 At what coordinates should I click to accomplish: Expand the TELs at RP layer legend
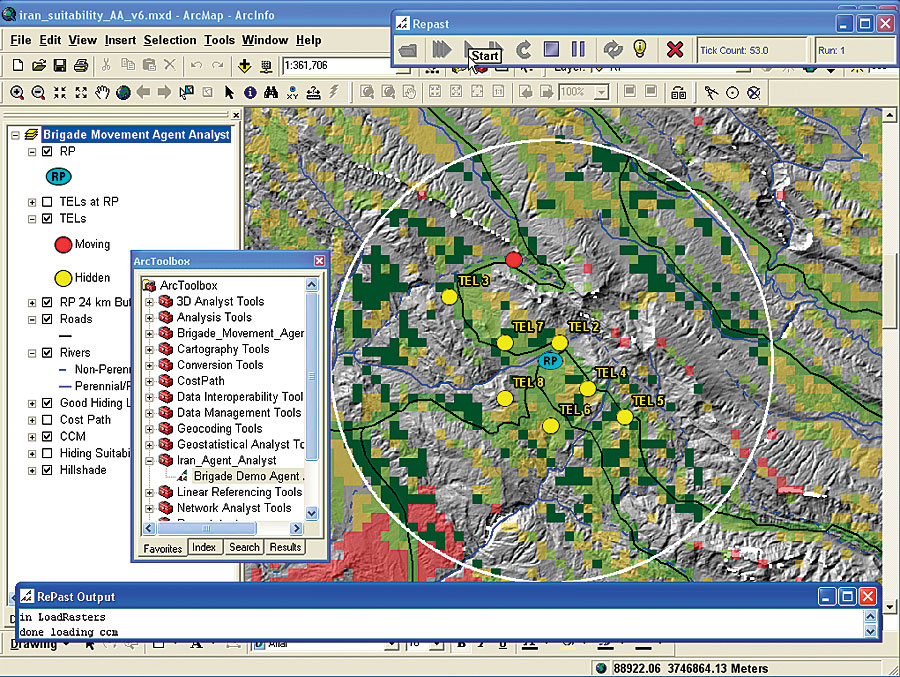pos(32,203)
